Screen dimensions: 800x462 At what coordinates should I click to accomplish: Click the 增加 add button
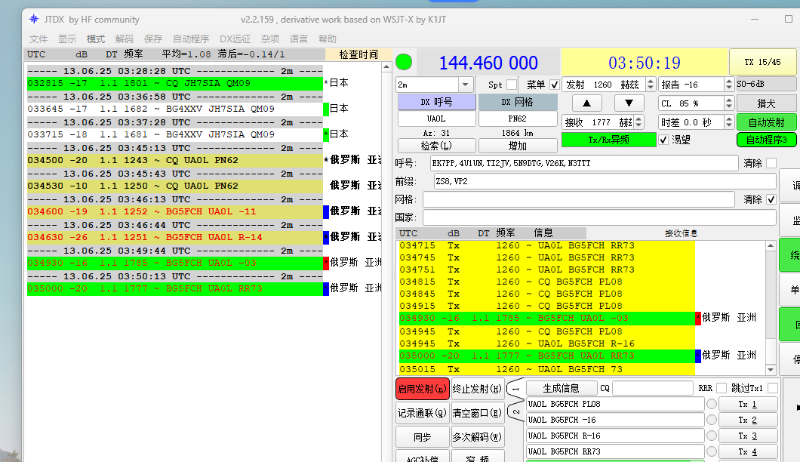point(517,145)
